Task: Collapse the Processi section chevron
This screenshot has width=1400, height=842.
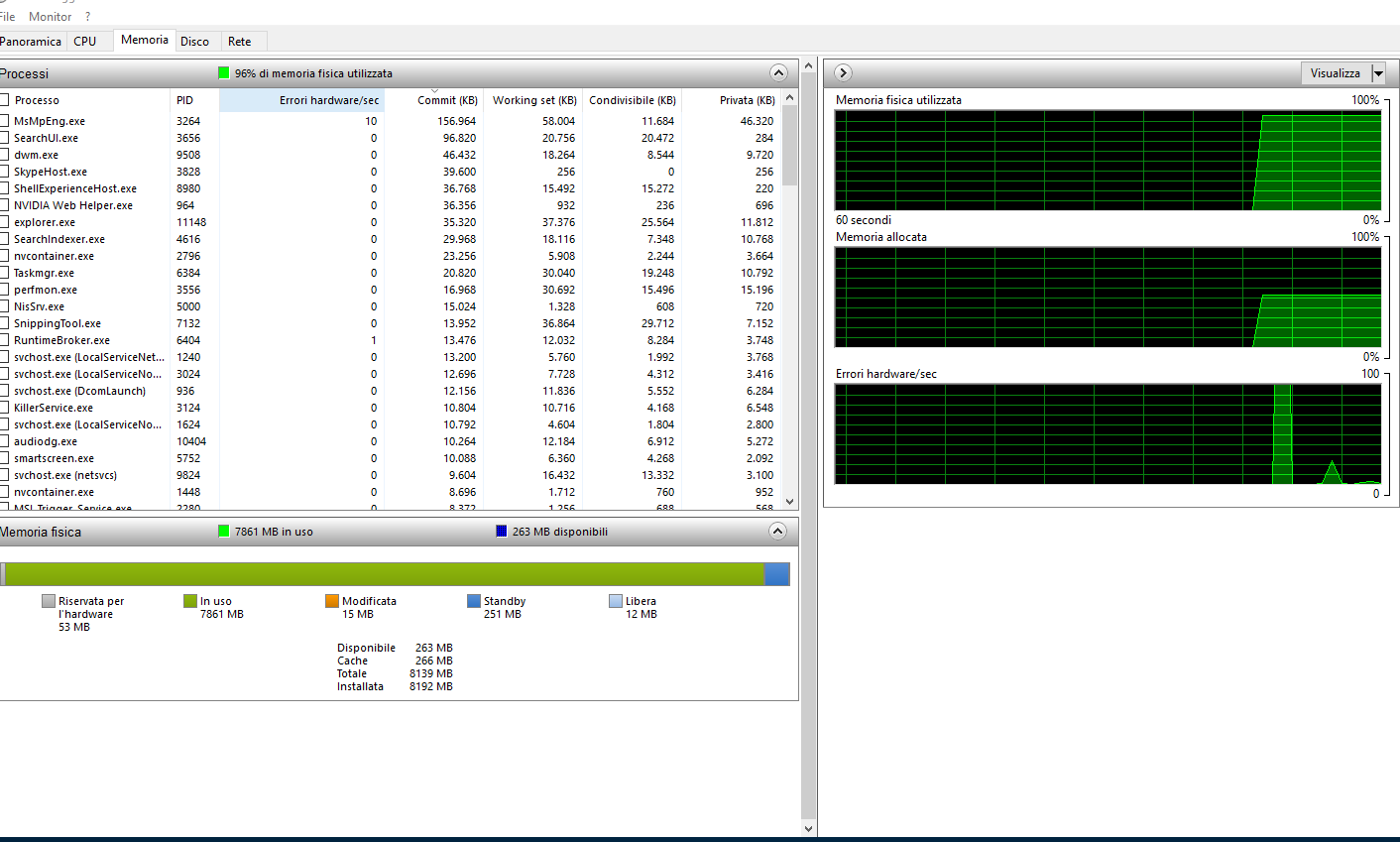Action: click(x=778, y=72)
